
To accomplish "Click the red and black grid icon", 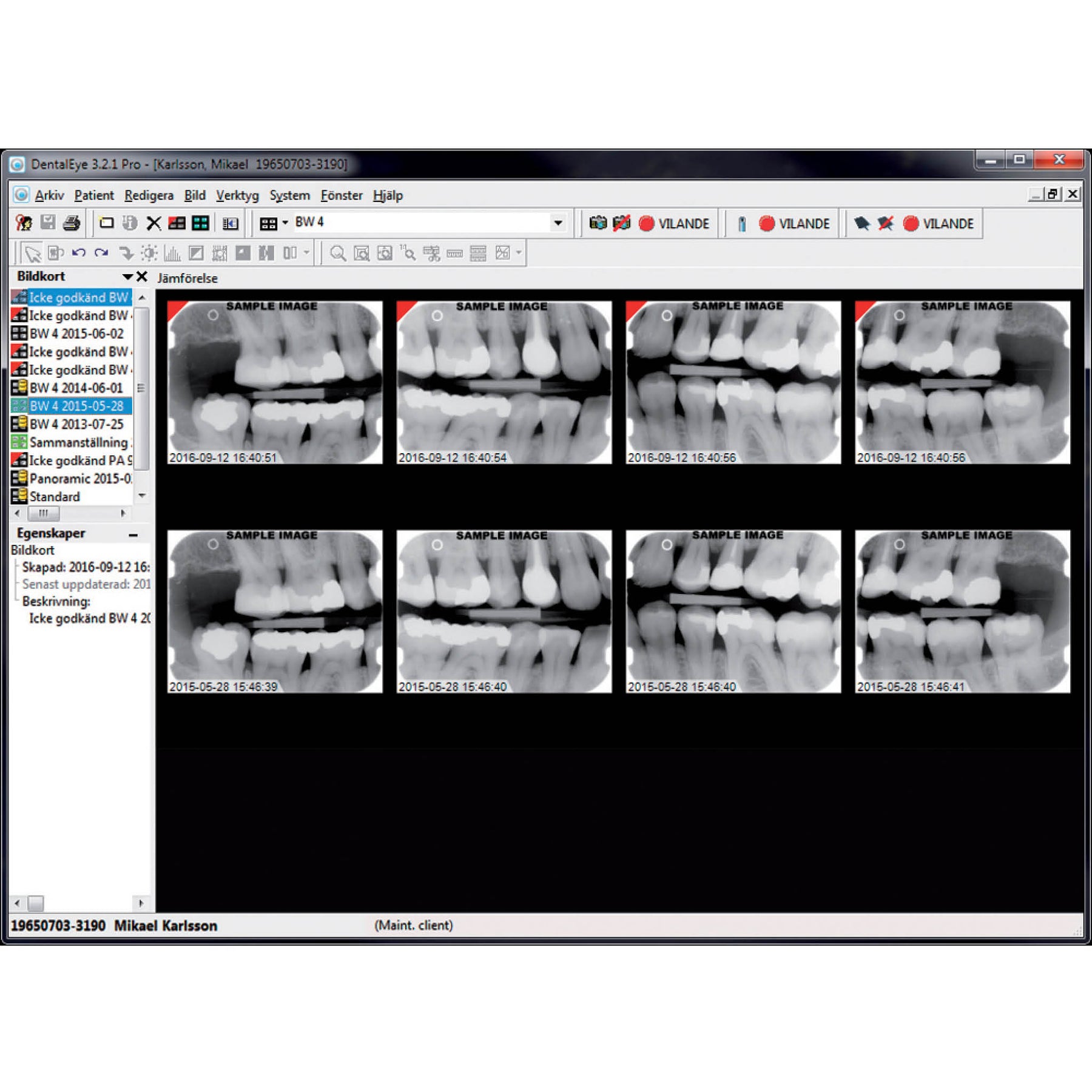I will [x=177, y=223].
